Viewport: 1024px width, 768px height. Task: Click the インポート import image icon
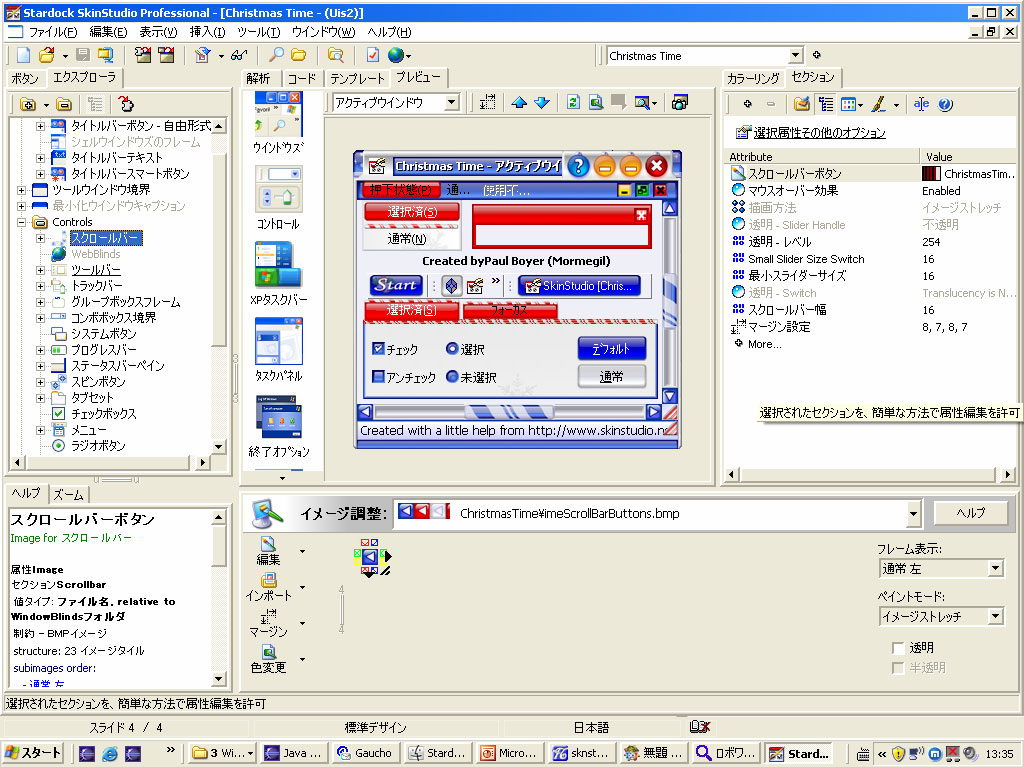tap(268, 587)
